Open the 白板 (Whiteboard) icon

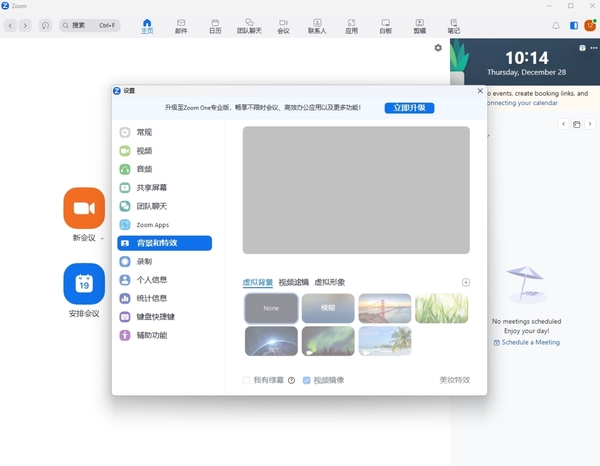385,25
